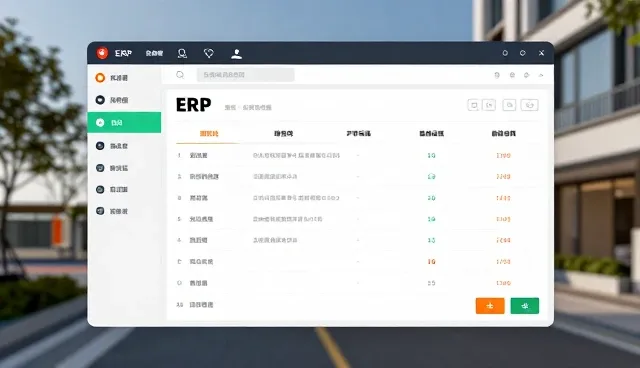This screenshot has height=368, width=640.
Task: Click the green button at bottom right
Action: [x=524, y=306]
